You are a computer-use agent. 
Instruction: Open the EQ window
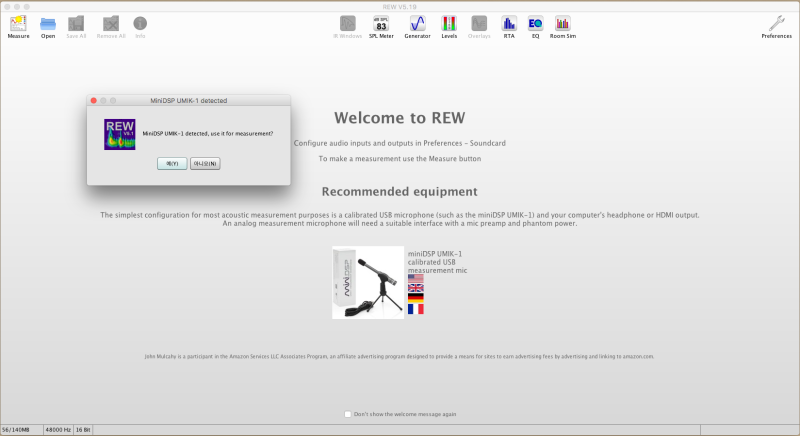coord(535,23)
